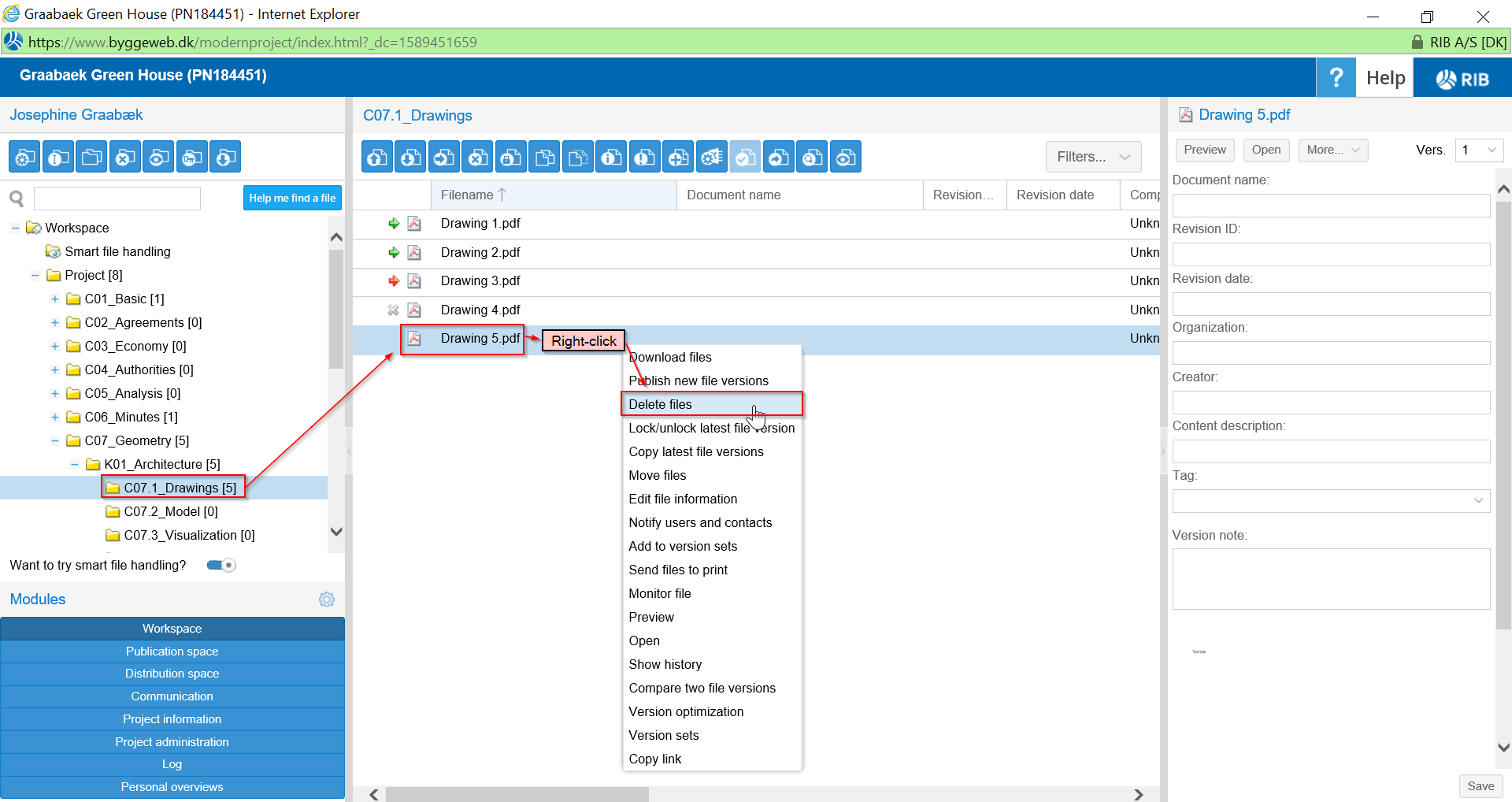Image resolution: width=1512 pixels, height=802 pixels.
Task: Delete the selected file using toolbar icon
Action: coord(477,157)
